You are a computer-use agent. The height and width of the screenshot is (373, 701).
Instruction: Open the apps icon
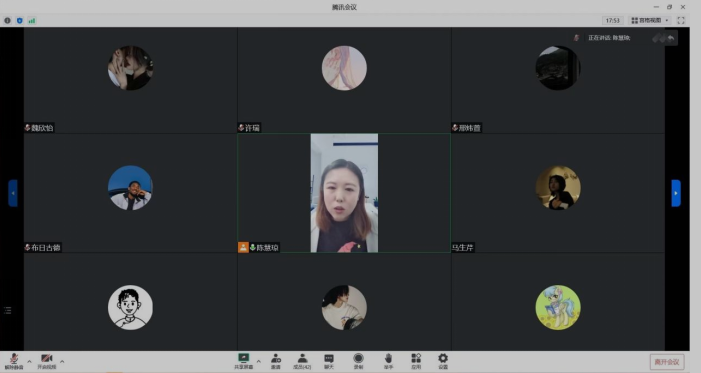pyautogui.click(x=416, y=361)
